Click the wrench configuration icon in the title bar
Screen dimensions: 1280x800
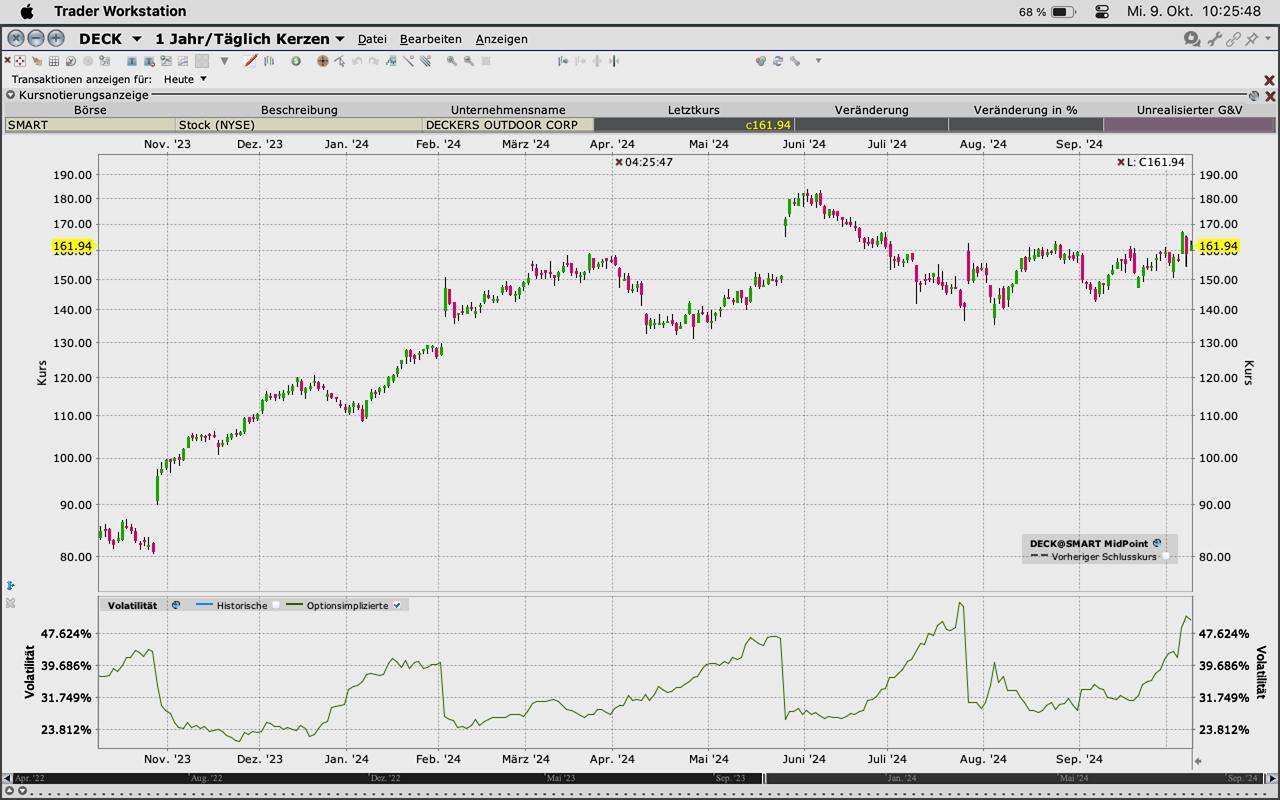point(1214,39)
